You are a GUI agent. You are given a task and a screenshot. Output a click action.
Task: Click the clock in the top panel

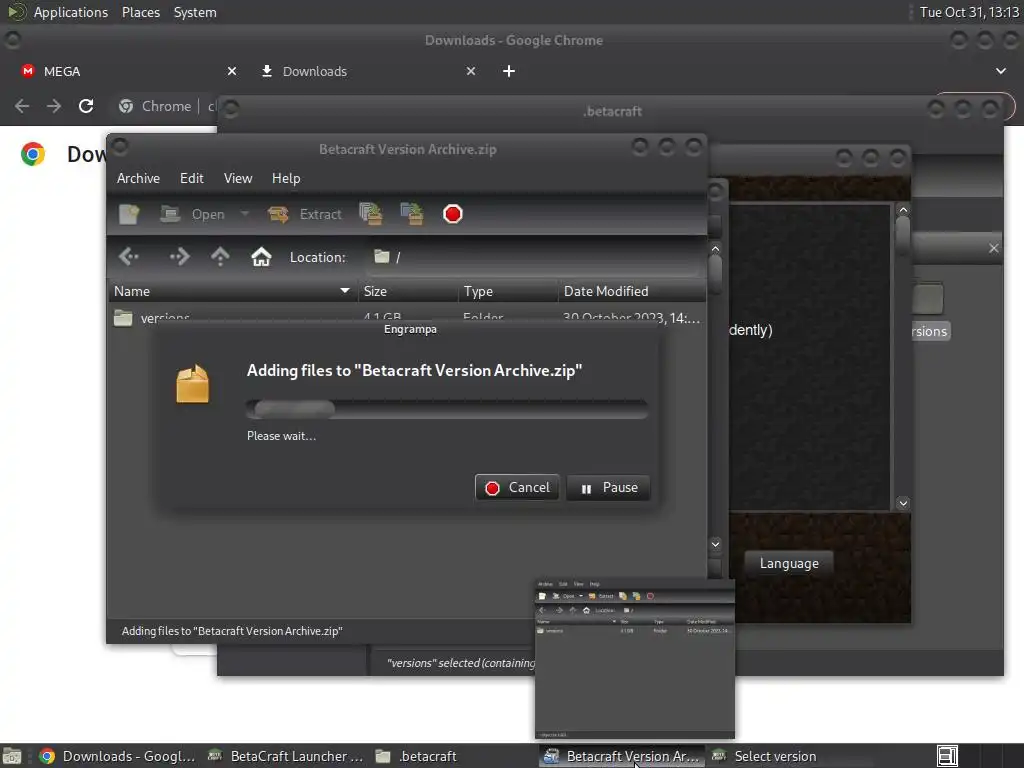pyautogui.click(x=969, y=12)
